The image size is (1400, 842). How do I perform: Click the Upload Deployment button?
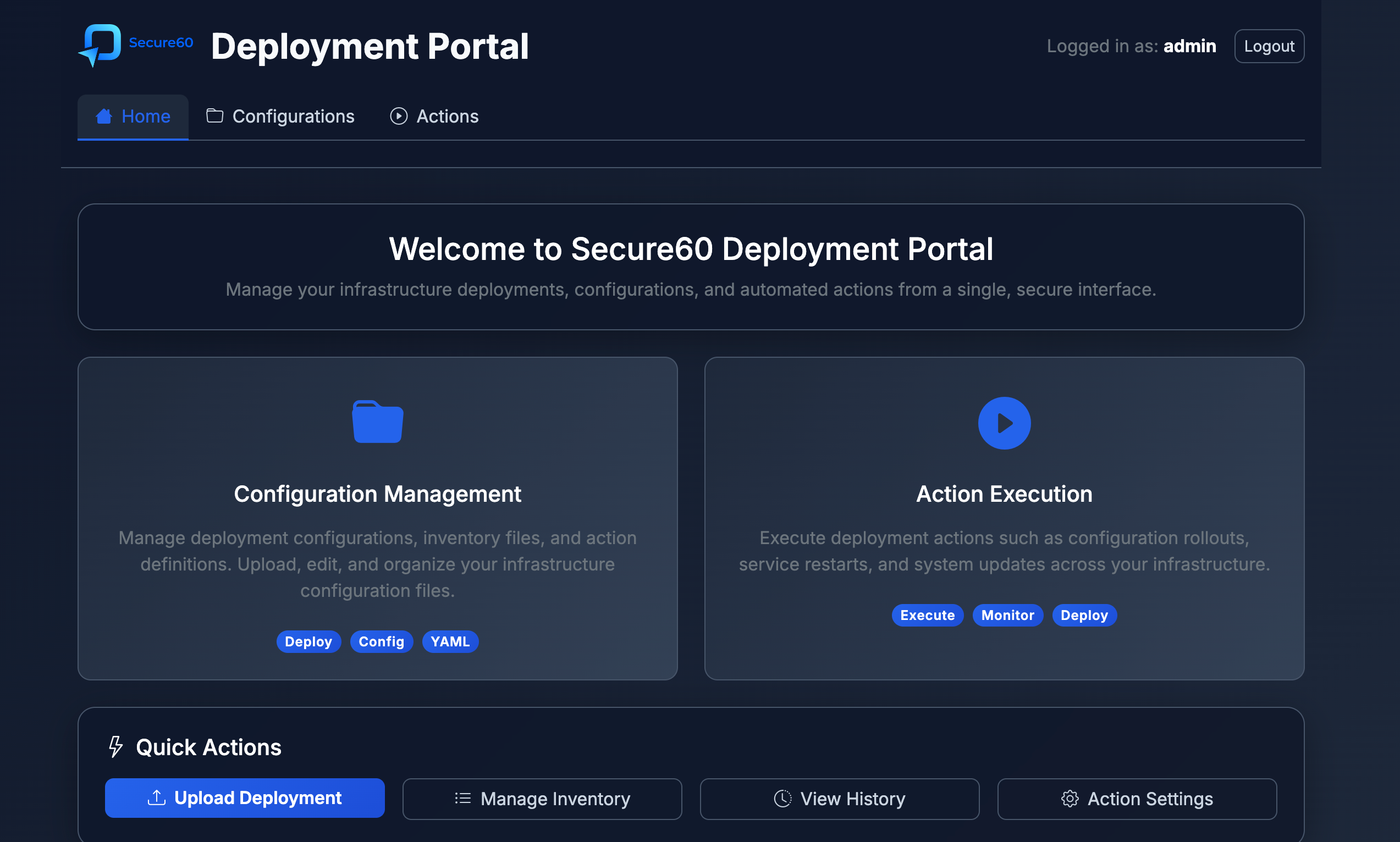coord(245,797)
